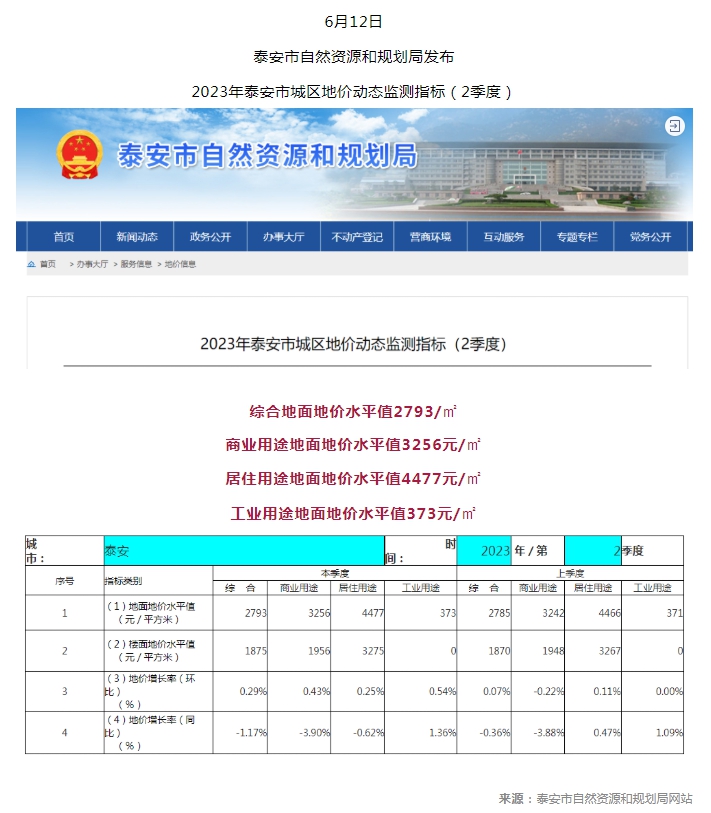Image resolution: width=711 pixels, height=813 pixels.
Task: Click the cell value -3.88%
Action: [x=549, y=733]
